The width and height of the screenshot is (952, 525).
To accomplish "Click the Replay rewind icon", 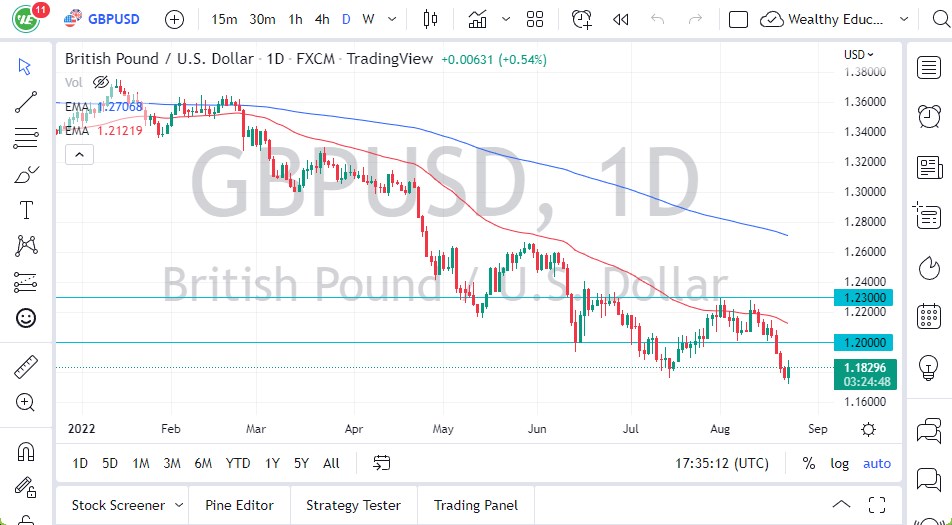I will click(621, 19).
